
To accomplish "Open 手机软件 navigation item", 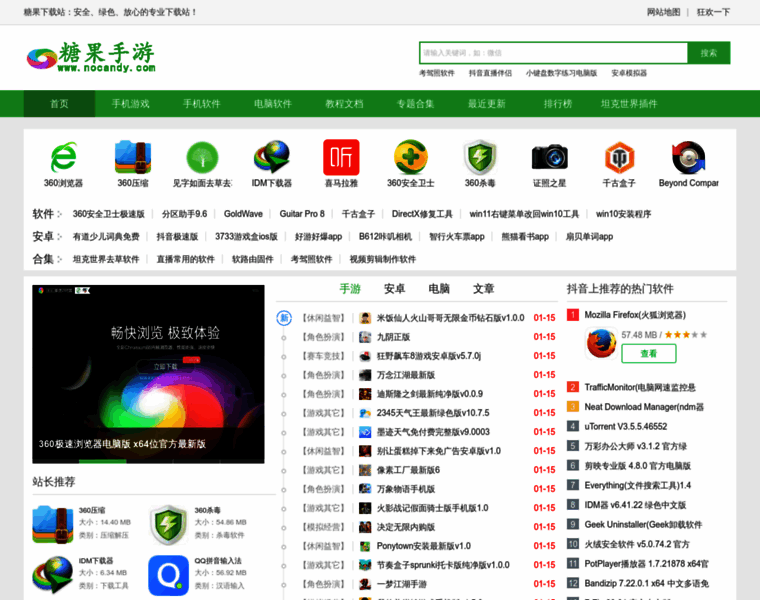I will [202, 103].
